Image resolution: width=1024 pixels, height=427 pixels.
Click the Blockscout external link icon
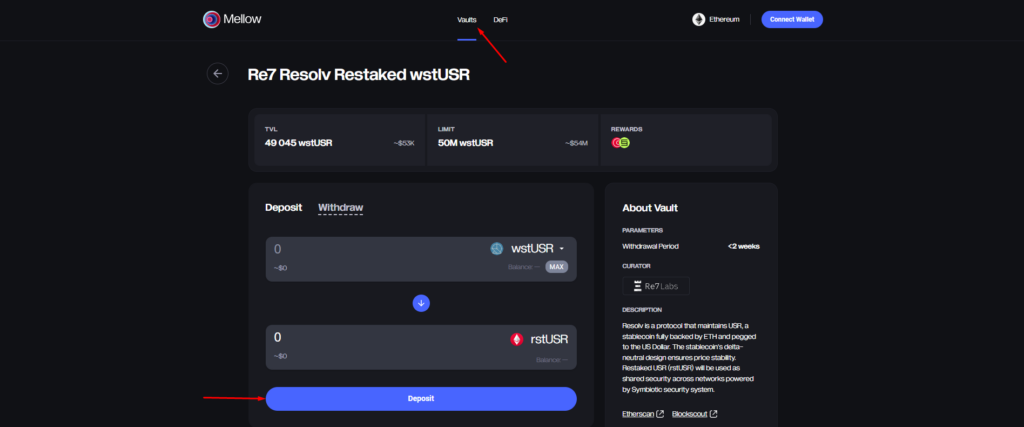click(714, 414)
